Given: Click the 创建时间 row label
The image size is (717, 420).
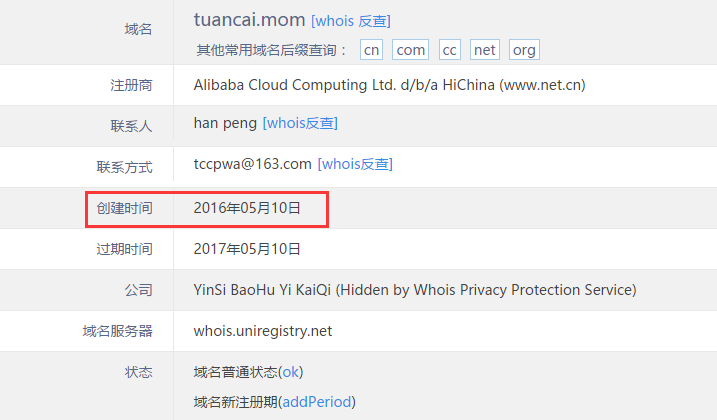Looking at the screenshot, I should 124,208.
